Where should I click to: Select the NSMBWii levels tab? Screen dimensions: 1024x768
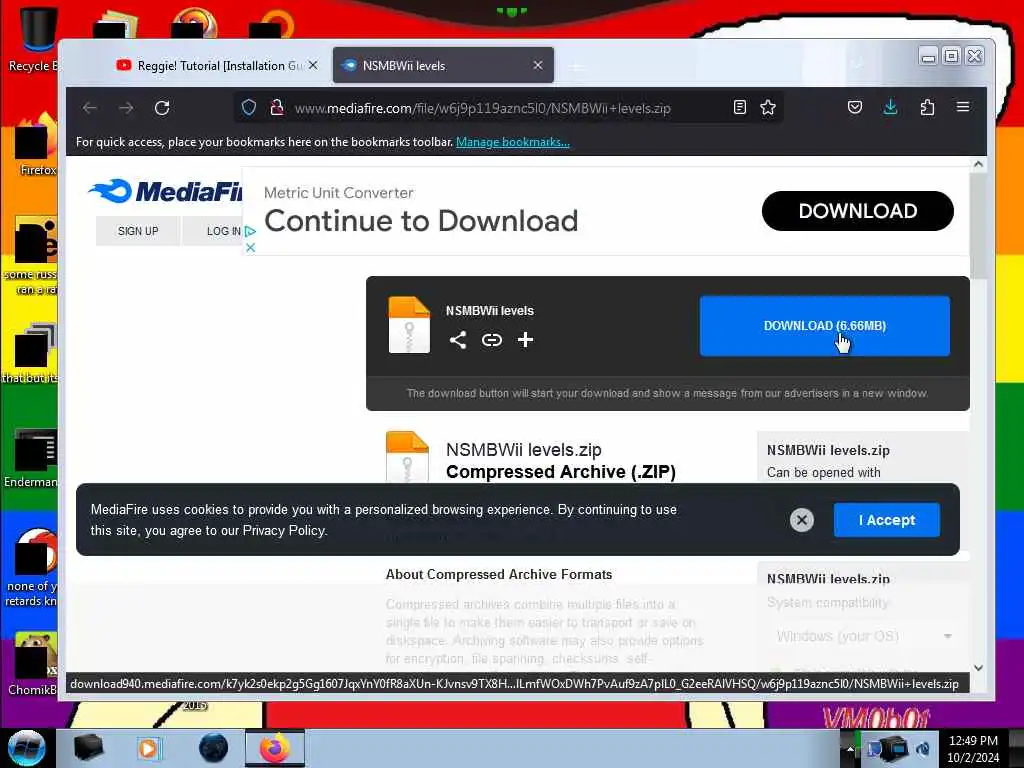tap(443, 65)
